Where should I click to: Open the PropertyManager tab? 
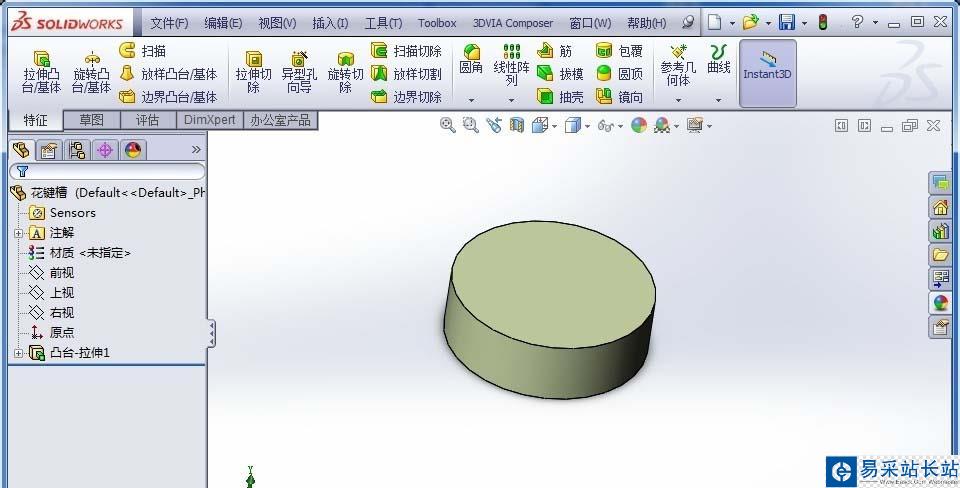click(49, 149)
